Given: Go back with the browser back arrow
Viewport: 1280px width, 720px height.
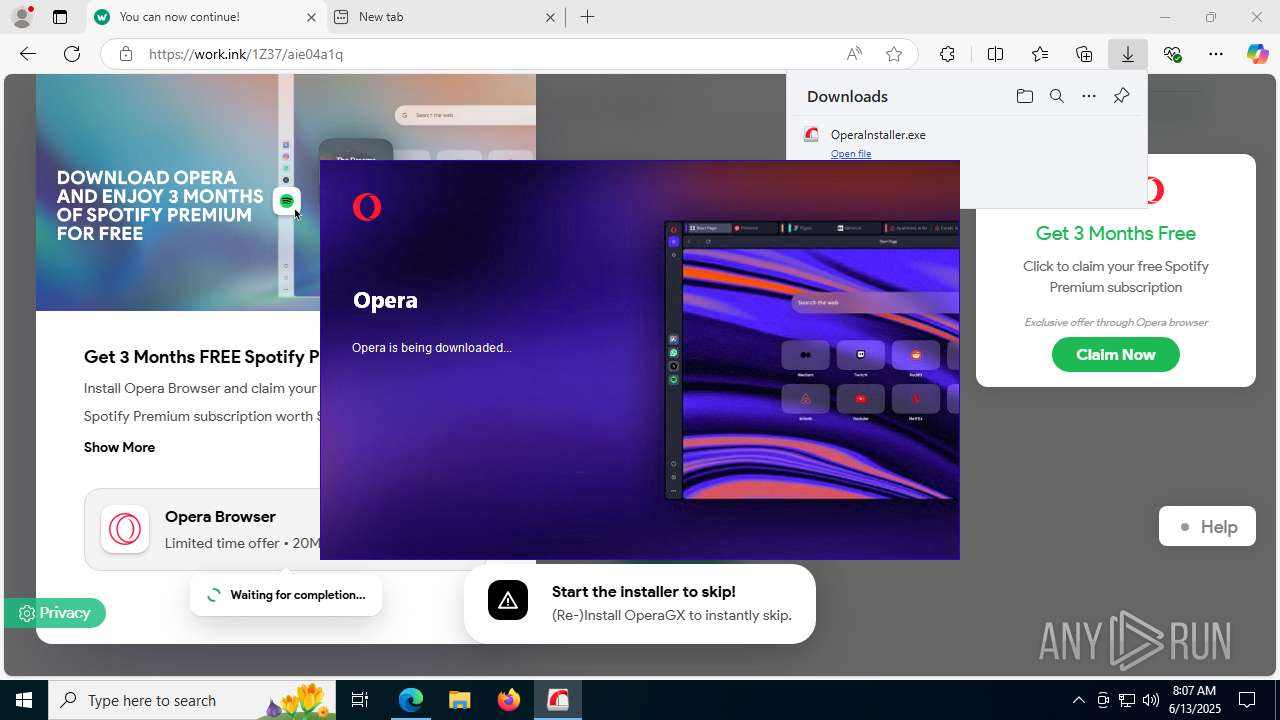Looking at the screenshot, I should [28, 54].
